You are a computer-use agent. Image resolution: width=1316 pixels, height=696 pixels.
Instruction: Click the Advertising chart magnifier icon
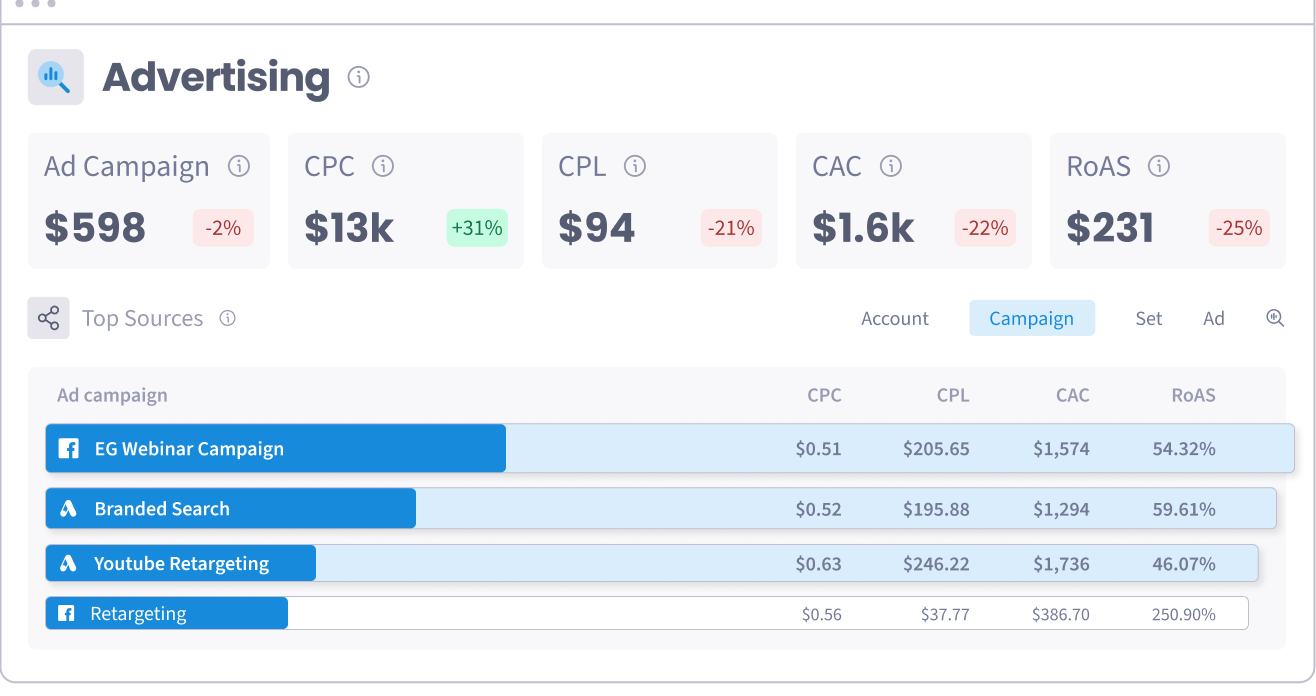(55, 77)
